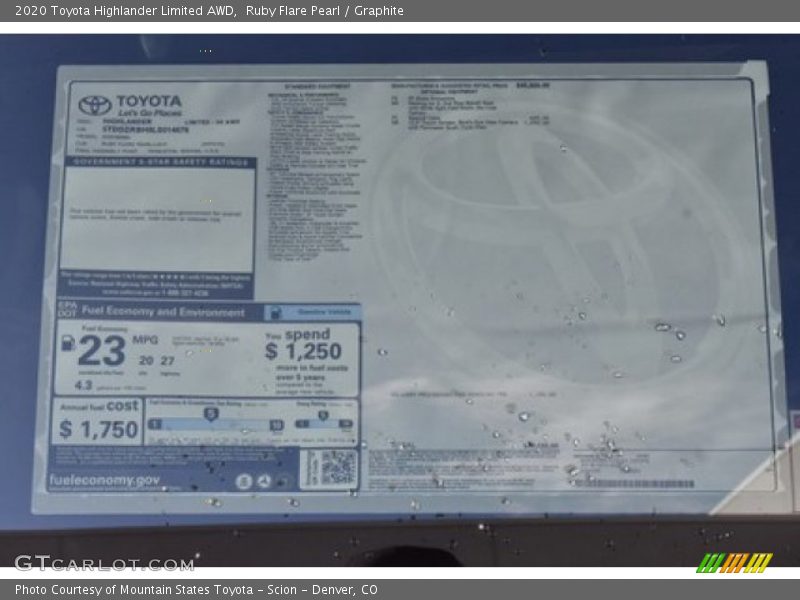
Task: Click the '$ 1,250' fuel spend value
Action: [x=303, y=351]
